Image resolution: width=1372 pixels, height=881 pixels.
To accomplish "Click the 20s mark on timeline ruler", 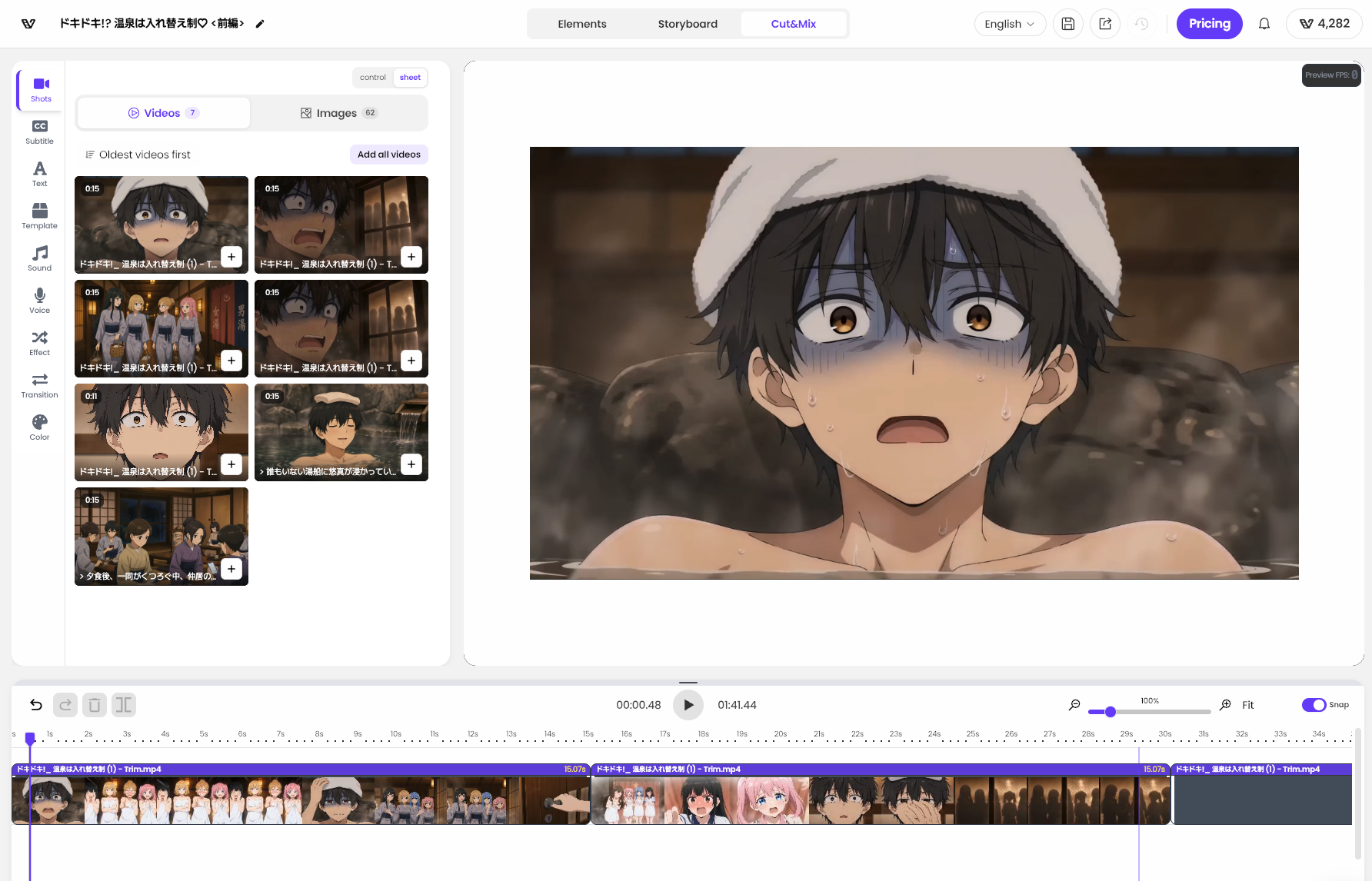I will (x=781, y=734).
